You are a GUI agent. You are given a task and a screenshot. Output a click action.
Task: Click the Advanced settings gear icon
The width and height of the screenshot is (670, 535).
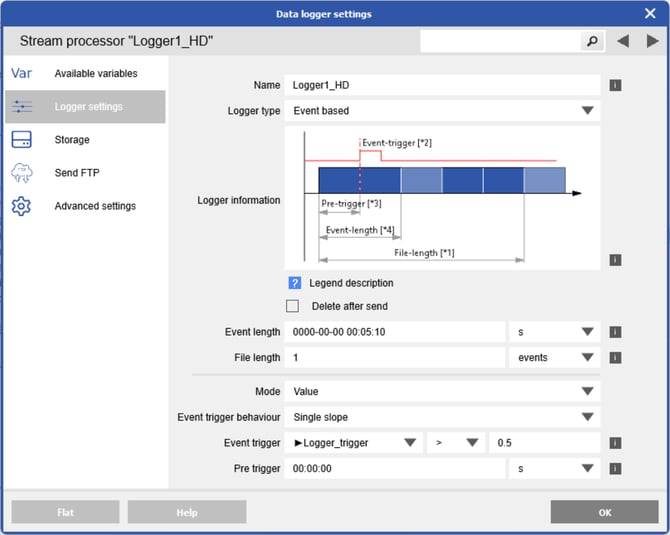[x=21, y=206]
